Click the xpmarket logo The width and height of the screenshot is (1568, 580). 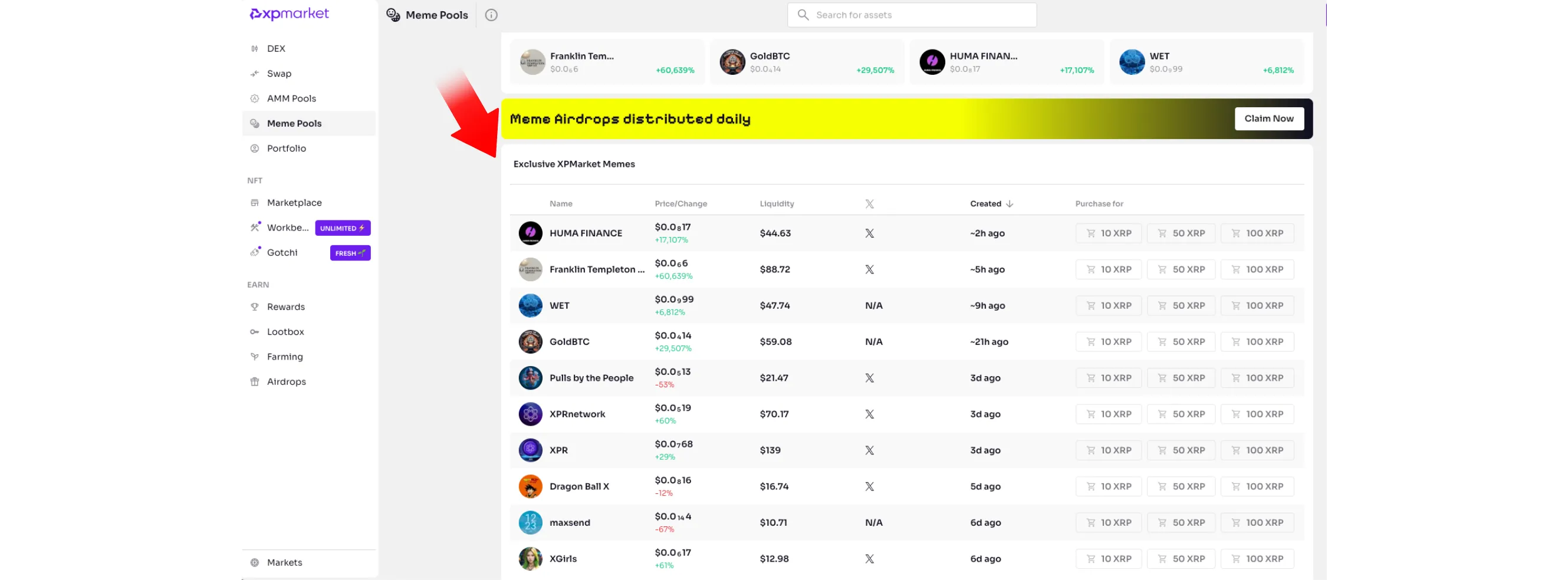click(x=289, y=14)
